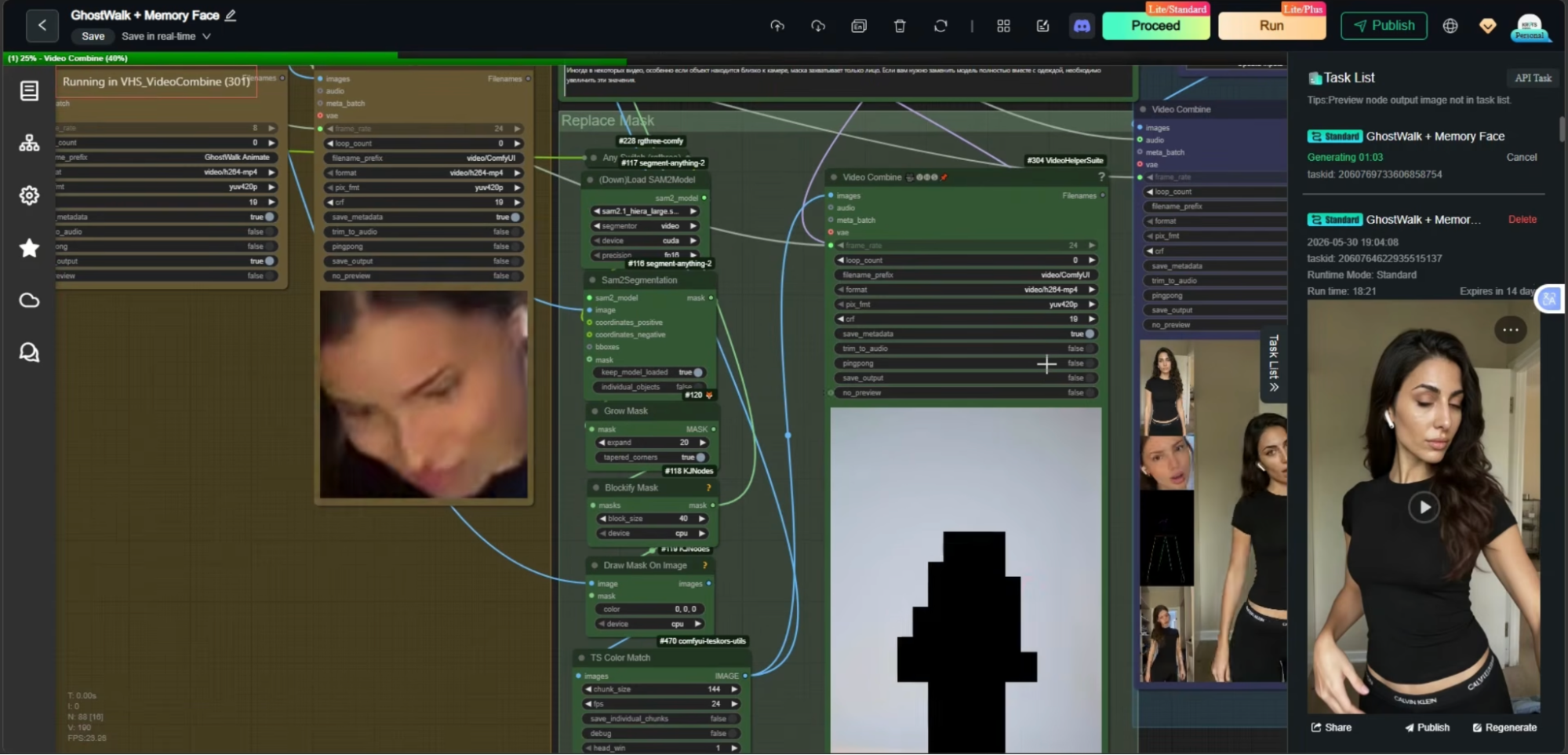Click the Proceed button
Screen dimensions: 1568x755
click(x=1155, y=26)
